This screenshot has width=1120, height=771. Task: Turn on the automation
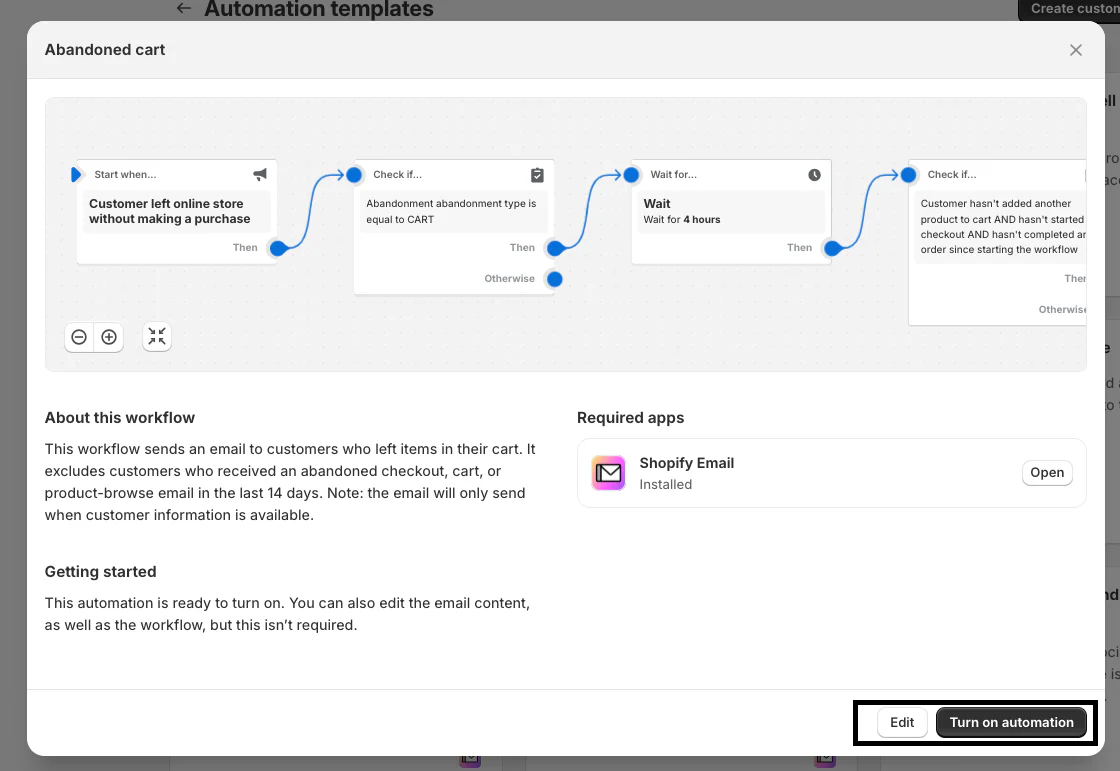pos(1011,722)
